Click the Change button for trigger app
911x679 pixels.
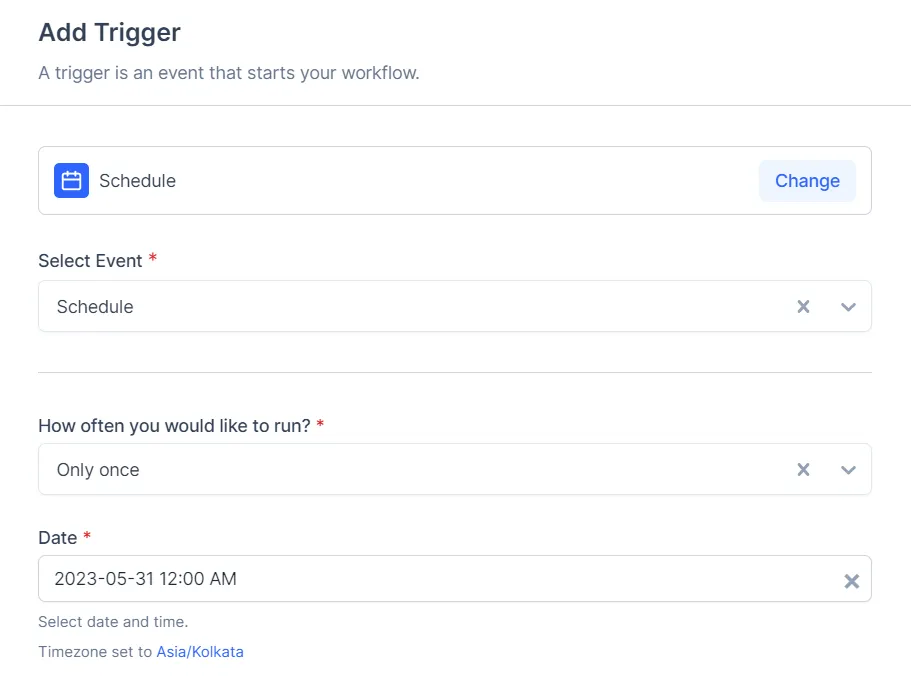point(807,181)
